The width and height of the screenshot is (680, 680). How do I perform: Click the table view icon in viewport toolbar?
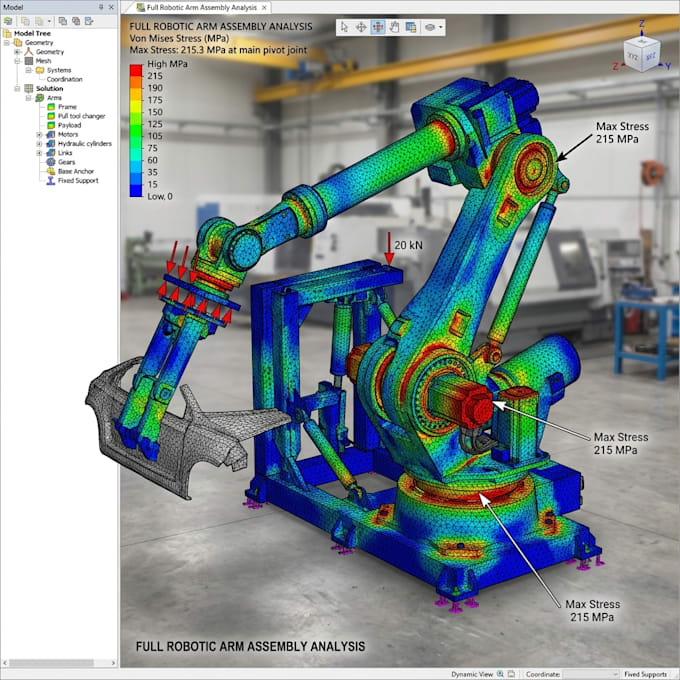411,27
